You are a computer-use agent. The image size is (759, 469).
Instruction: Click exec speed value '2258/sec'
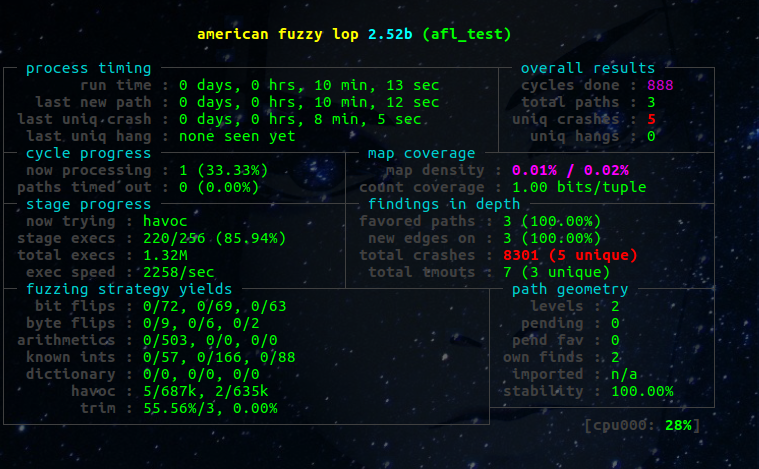coord(179,272)
